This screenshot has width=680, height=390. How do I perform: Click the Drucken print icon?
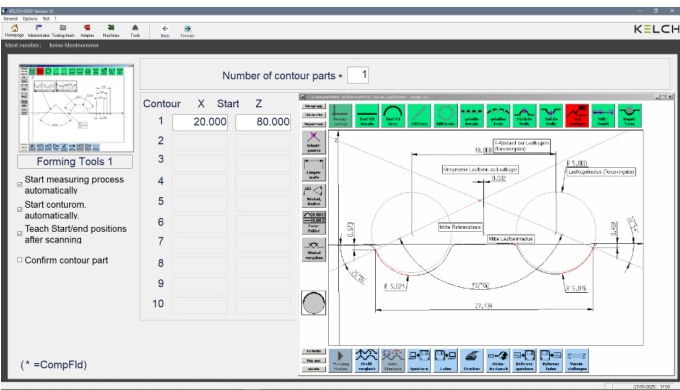click(x=472, y=360)
